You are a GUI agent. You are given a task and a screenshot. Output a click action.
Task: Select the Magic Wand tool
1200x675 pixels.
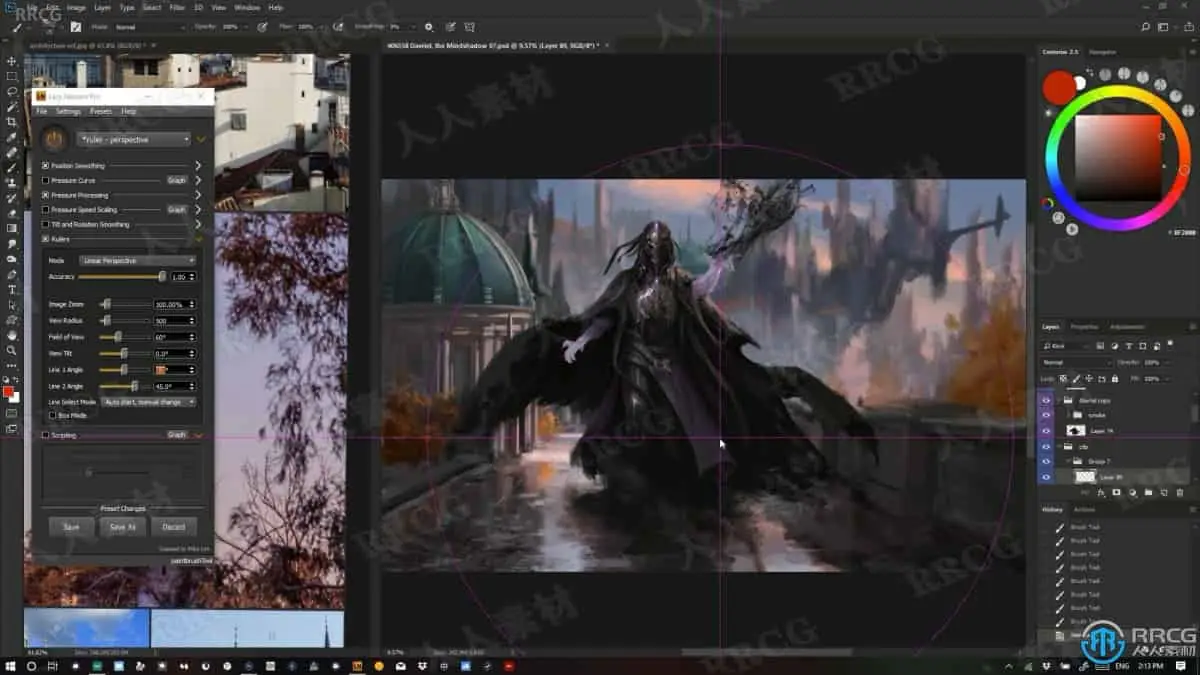[x=12, y=106]
